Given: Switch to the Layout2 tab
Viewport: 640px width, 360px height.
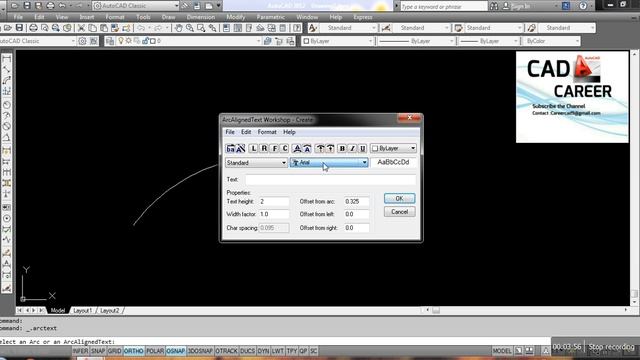Looking at the screenshot, I should click(109, 311).
